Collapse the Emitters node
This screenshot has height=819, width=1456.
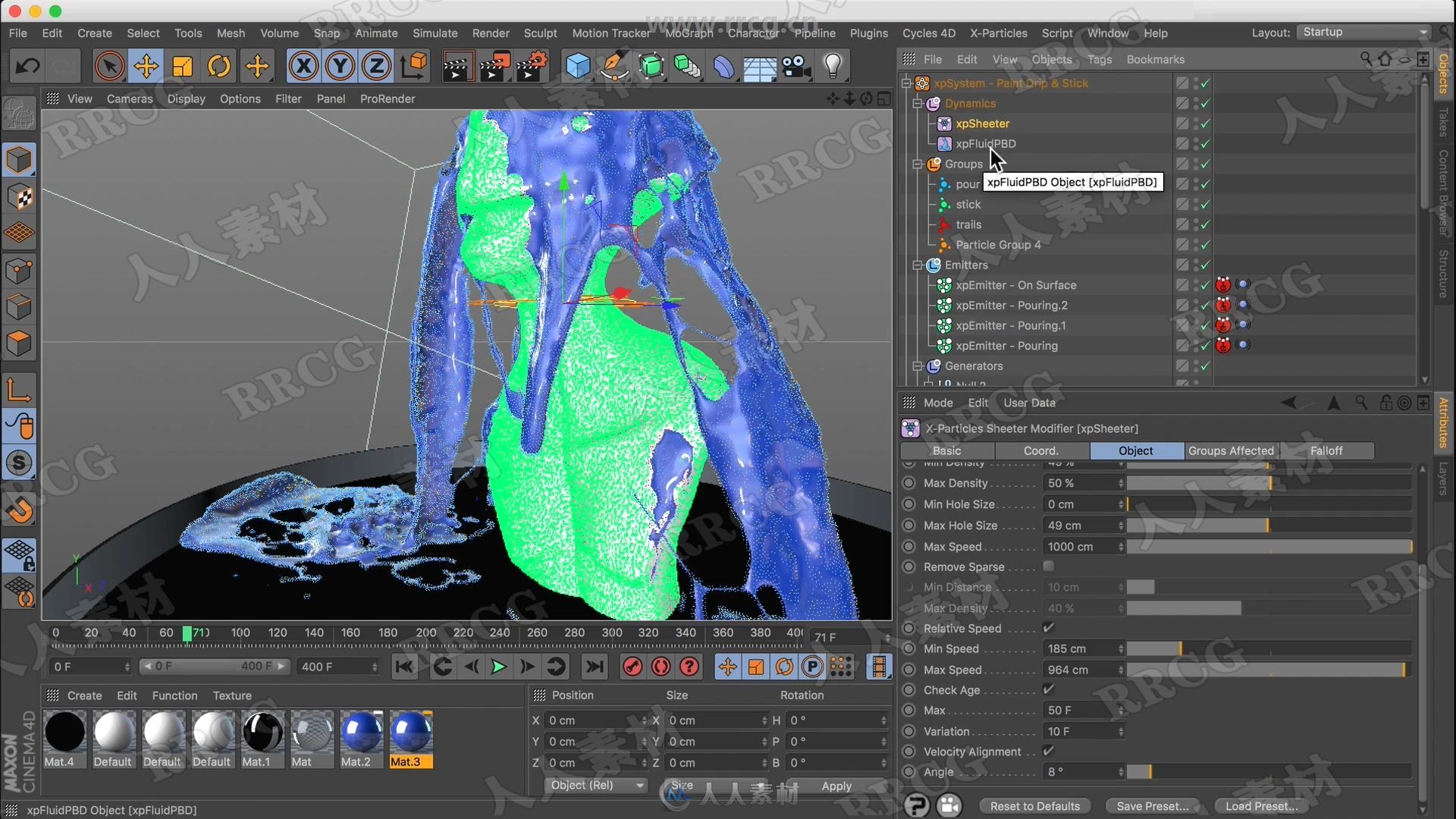point(918,265)
